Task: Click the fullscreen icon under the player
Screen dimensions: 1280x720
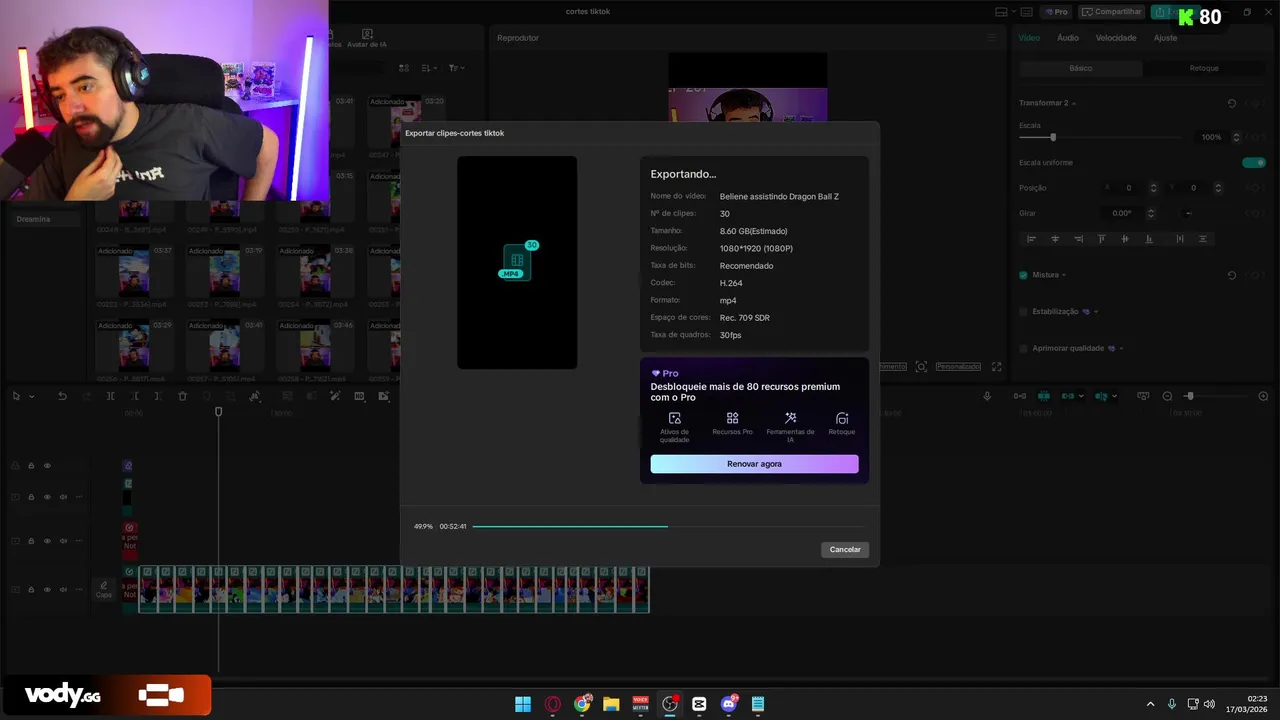Action: point(996,367)
